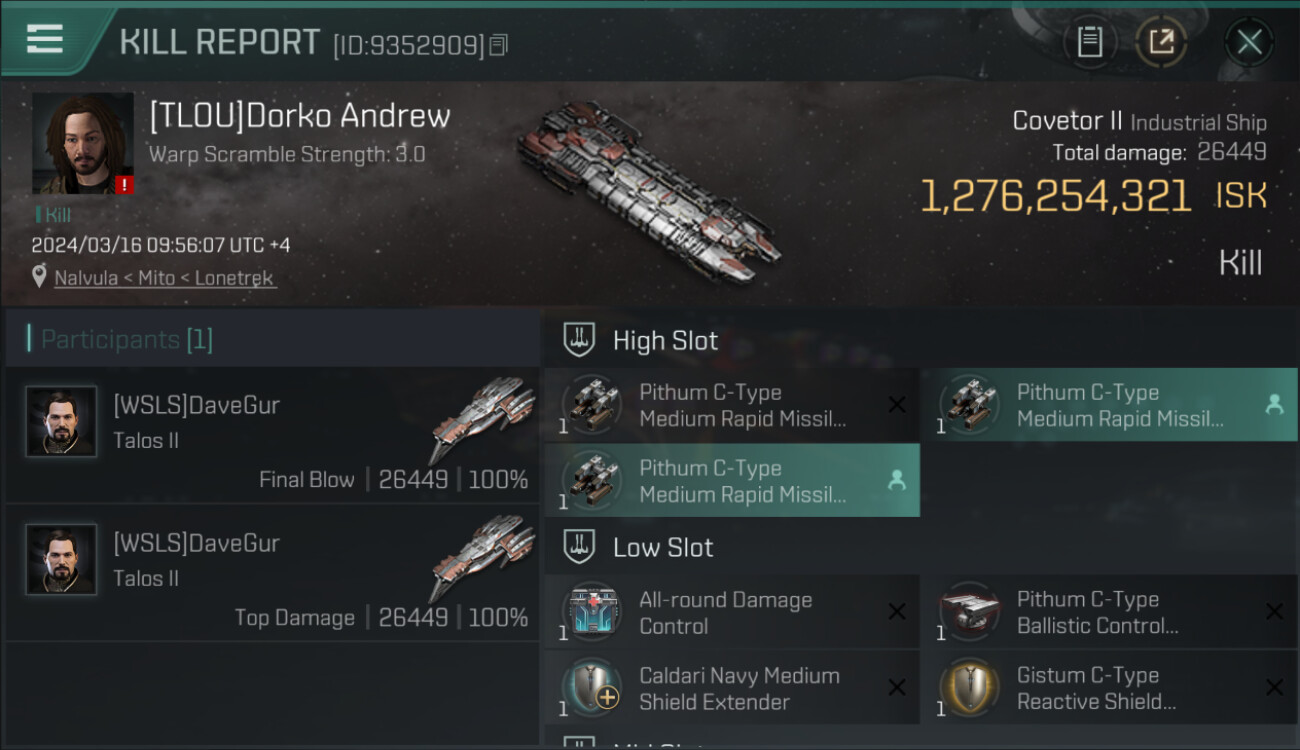The height and width of the screenshot is (750, 1300).
Task: Click the clipboard report icon
Action: pos(1089,42)
